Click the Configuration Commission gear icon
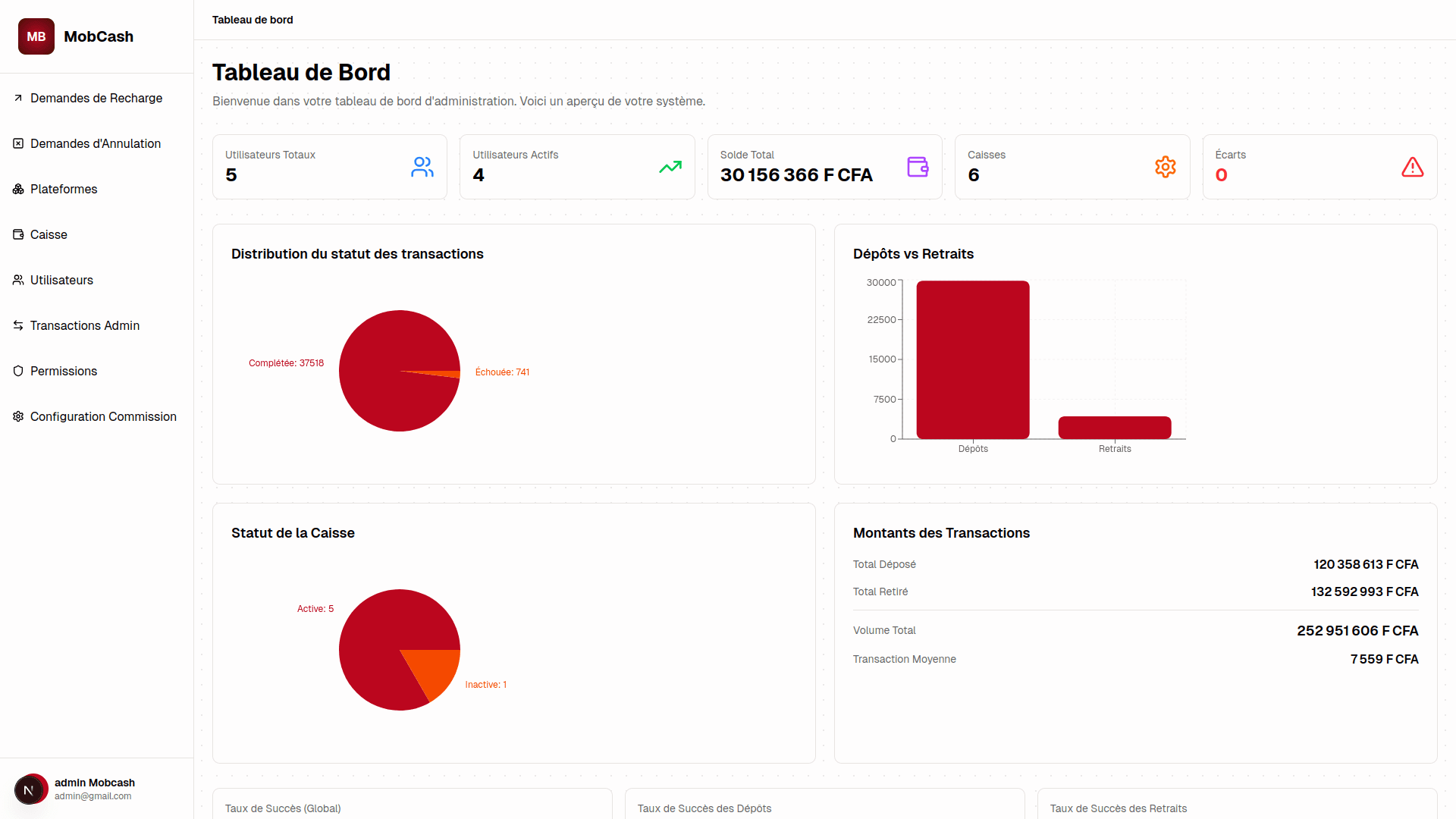 pyautogui.click(x=17, y=416)
